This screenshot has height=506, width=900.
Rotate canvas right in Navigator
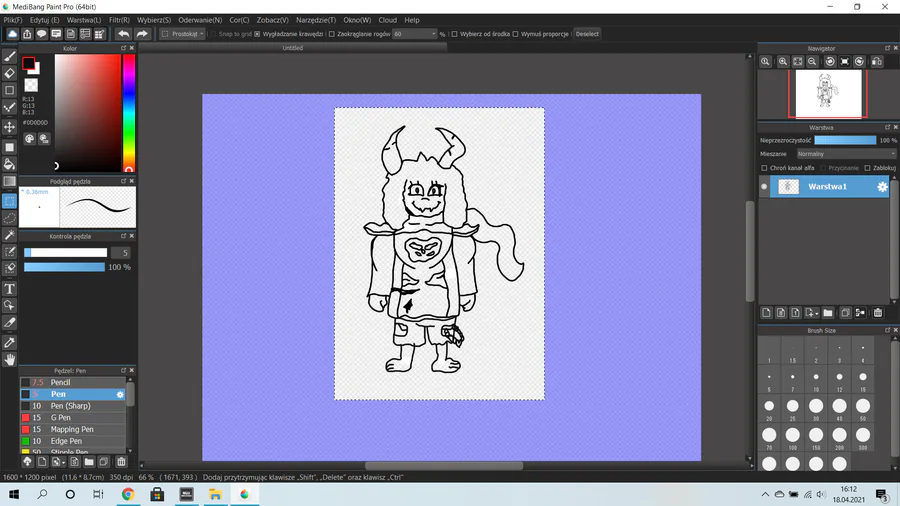(x=859, y=61)
